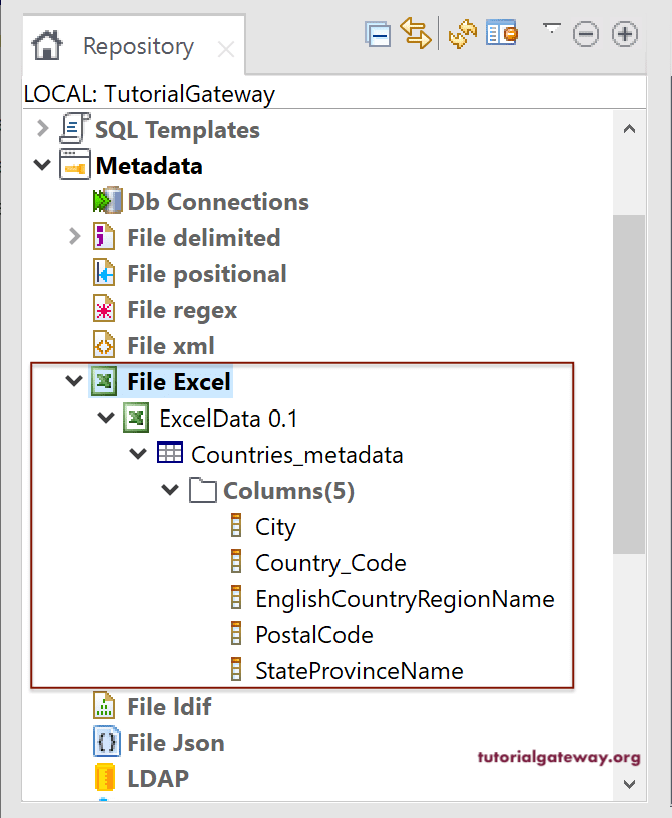Open the view menu dropdown triangle
The width and height of the screenshot is (672, 818).
point(551,28)
